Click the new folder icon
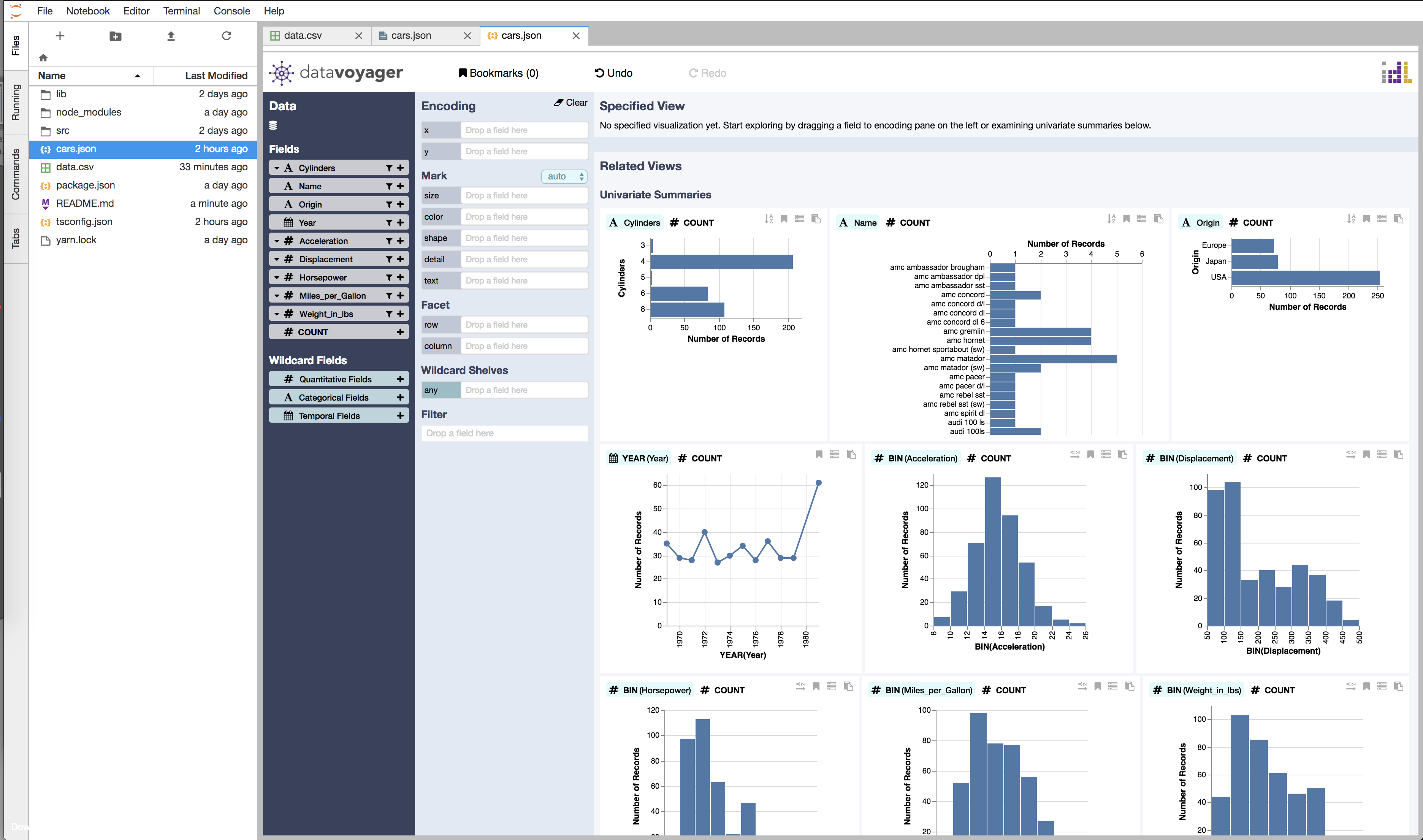This screenshot has height=840, width=1423. [x=115, y=36]
